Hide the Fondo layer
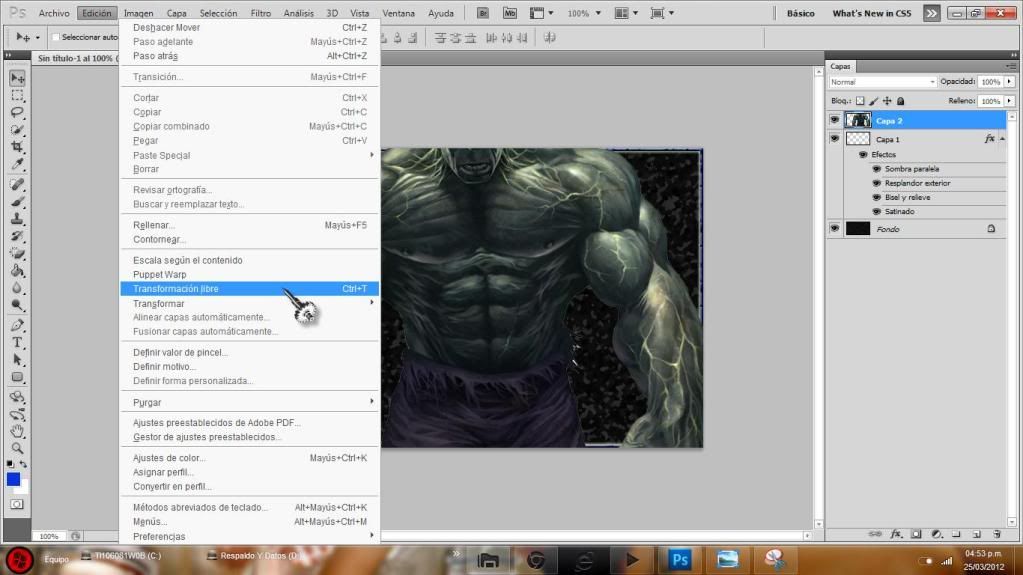Screen dimensions: 1023x575 click(x=834, y=228)
